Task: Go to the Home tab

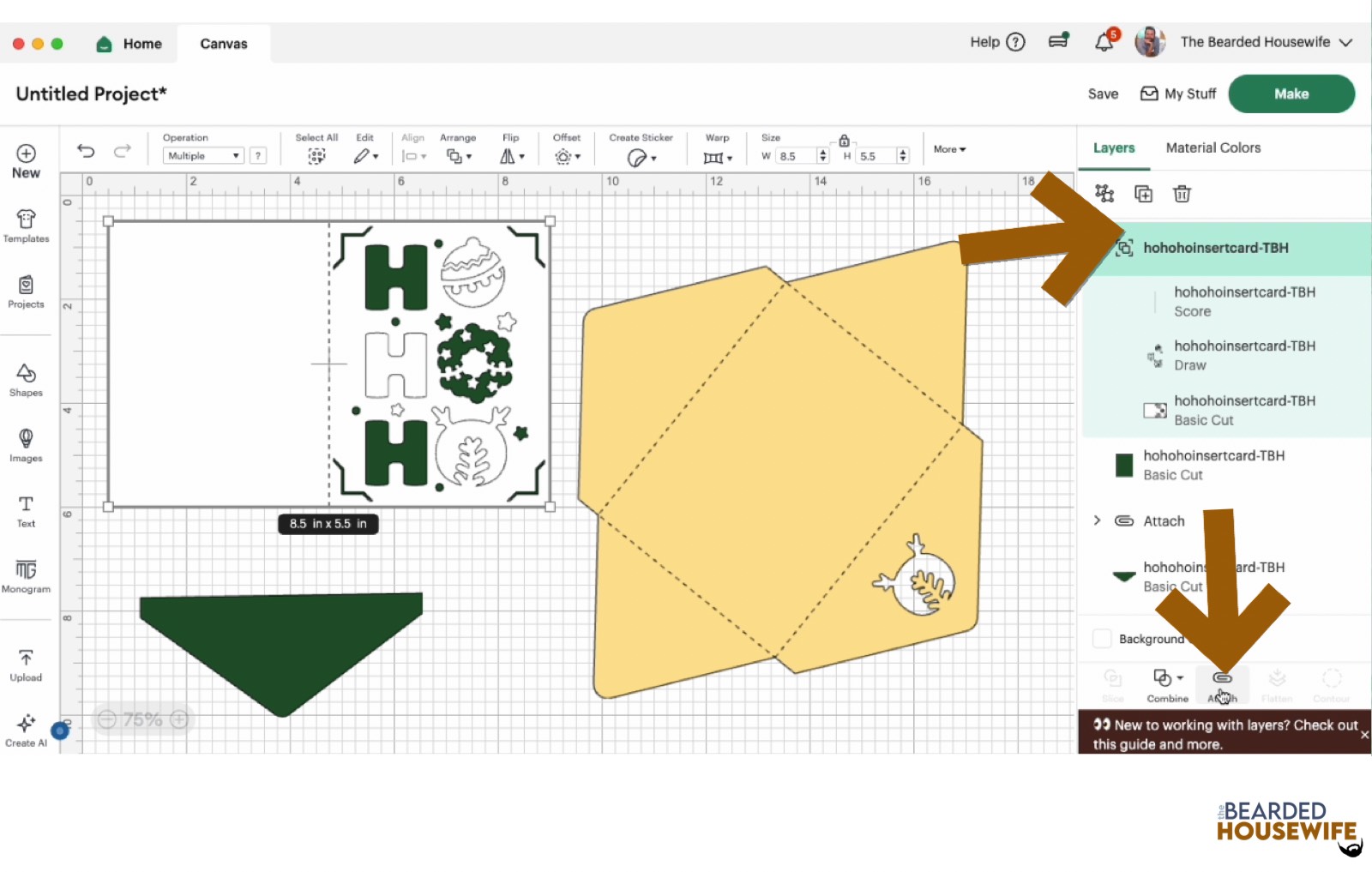Action: [130, 44]
